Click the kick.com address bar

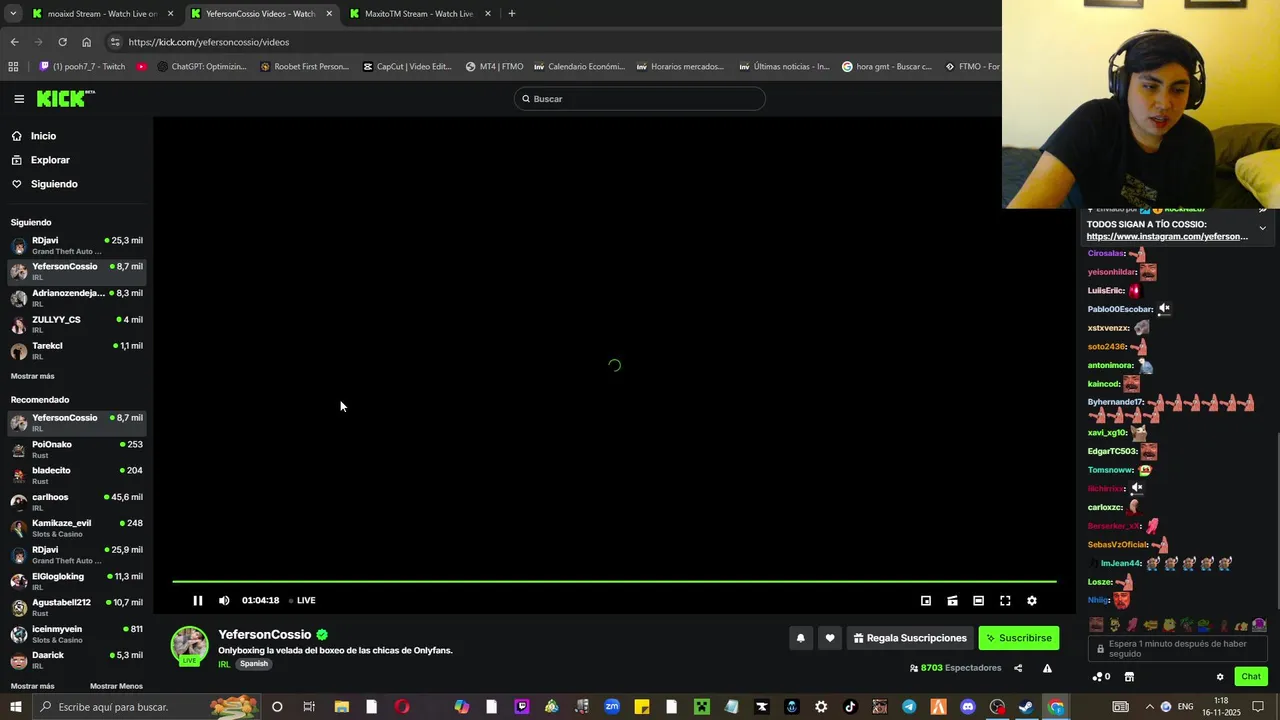click(550, 42)
